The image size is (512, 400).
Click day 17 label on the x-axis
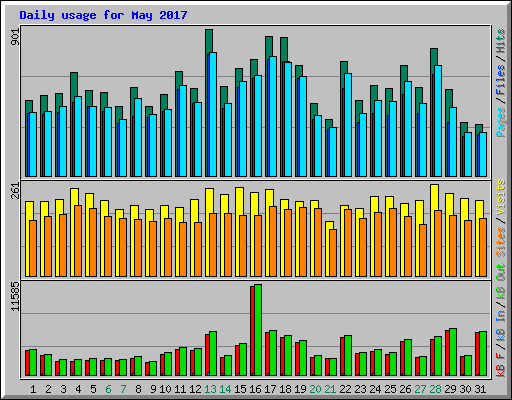pos(270,389)
